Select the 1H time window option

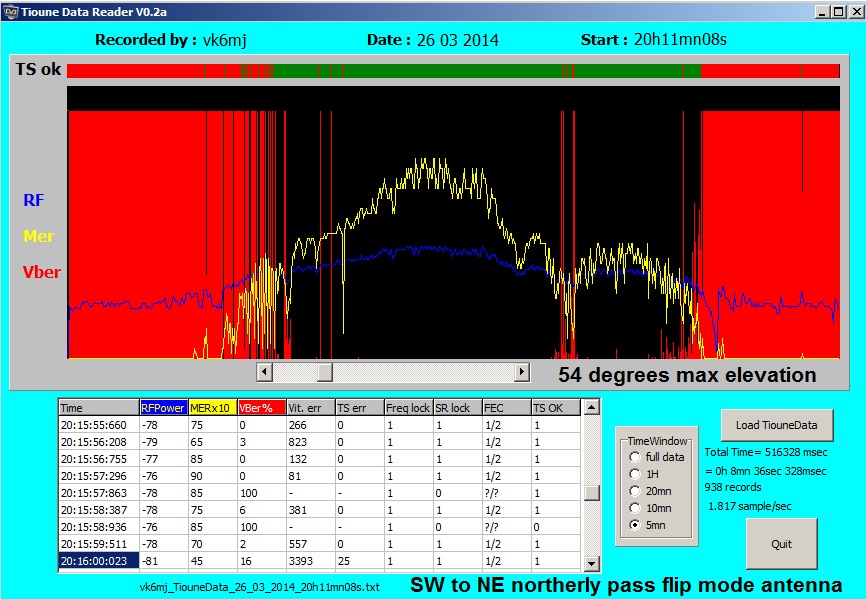point(635,474)
